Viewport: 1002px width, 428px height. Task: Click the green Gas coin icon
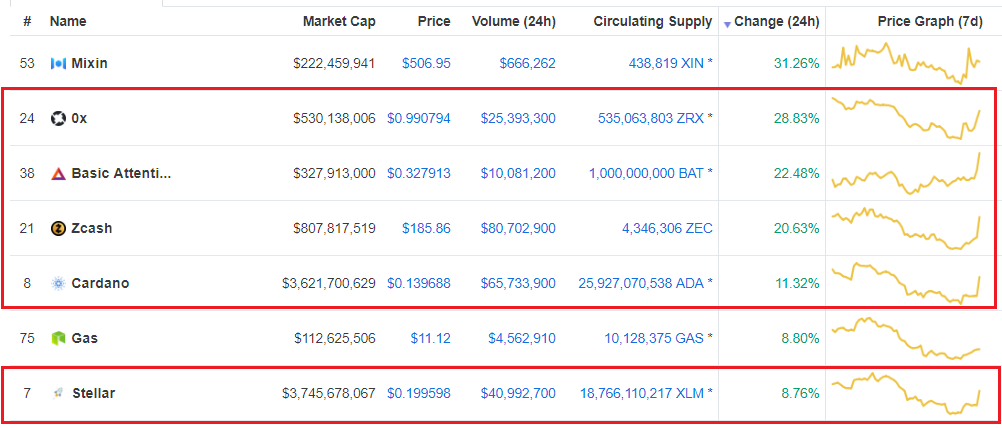58,339
